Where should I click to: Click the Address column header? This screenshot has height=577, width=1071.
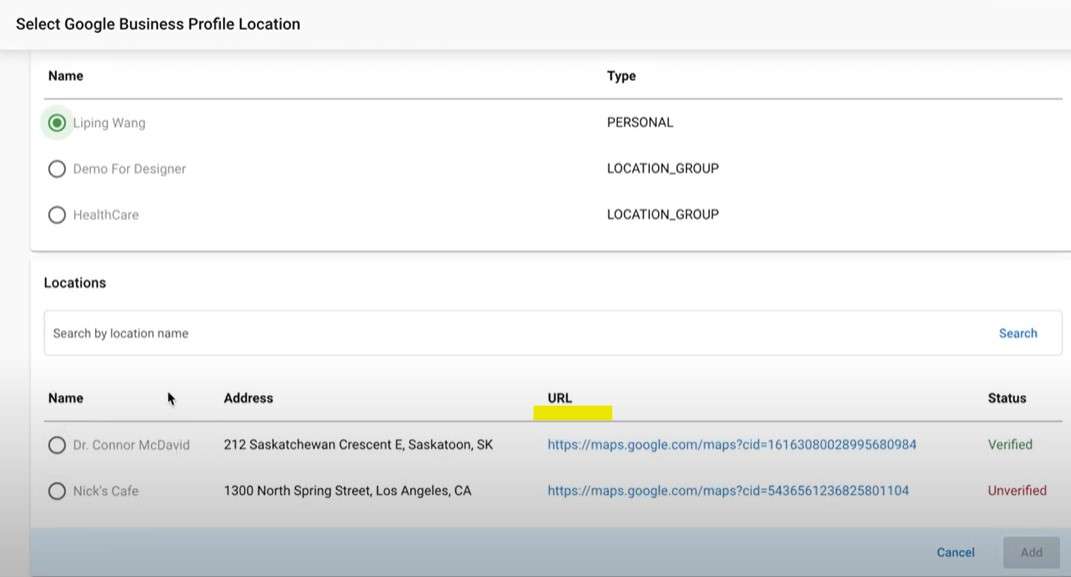tap(248, 398)
